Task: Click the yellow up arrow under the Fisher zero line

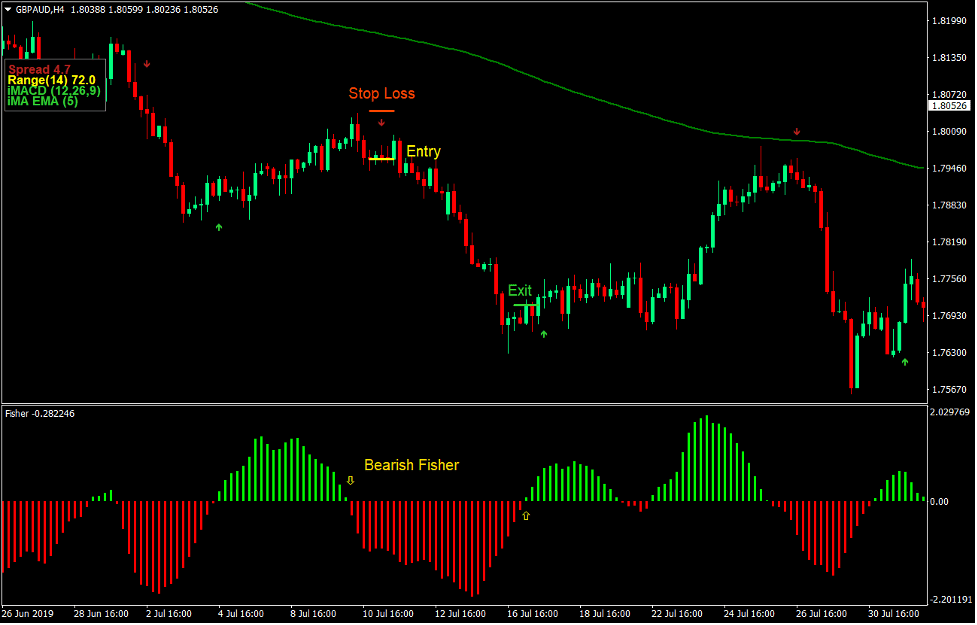Action: tap(526, 514)
